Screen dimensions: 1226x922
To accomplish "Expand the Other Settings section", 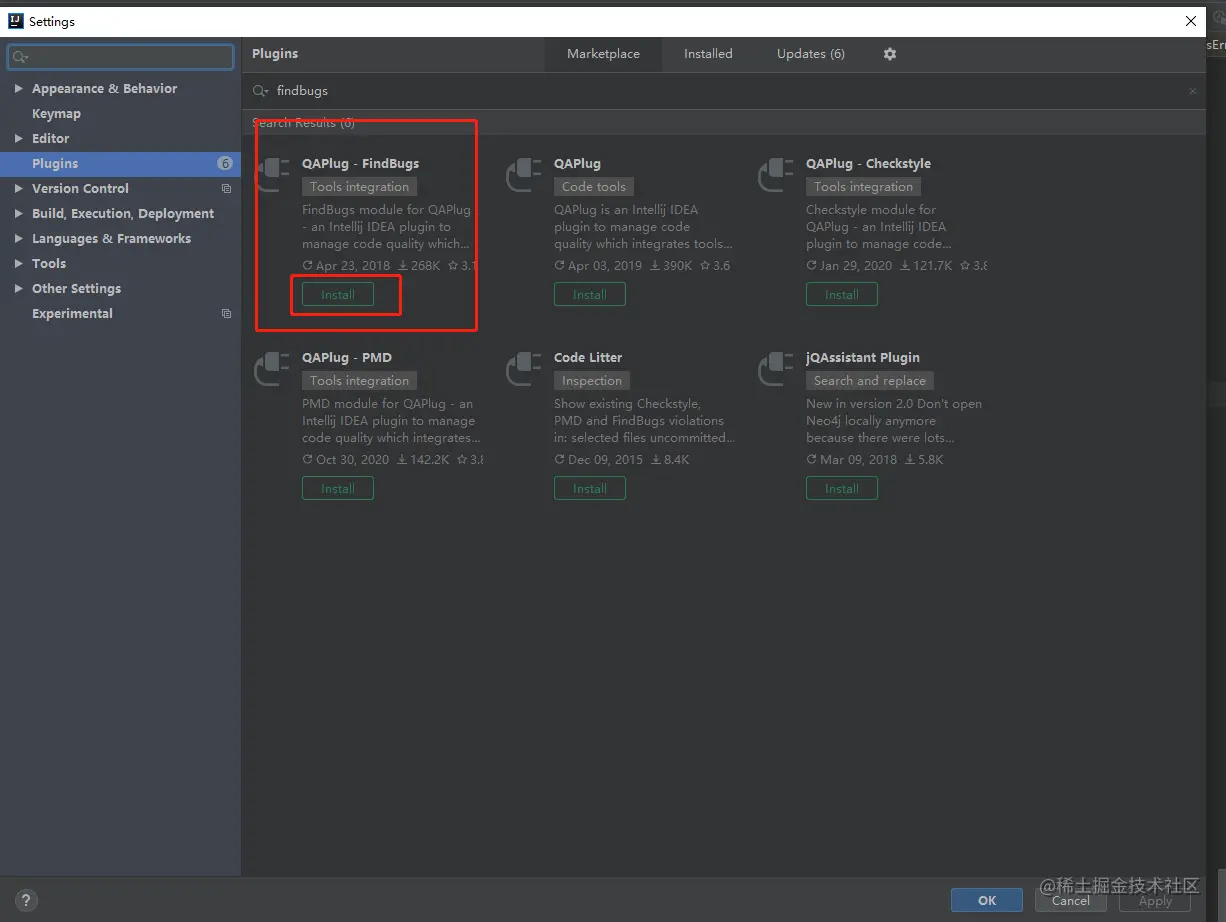I will coord(18,289).
